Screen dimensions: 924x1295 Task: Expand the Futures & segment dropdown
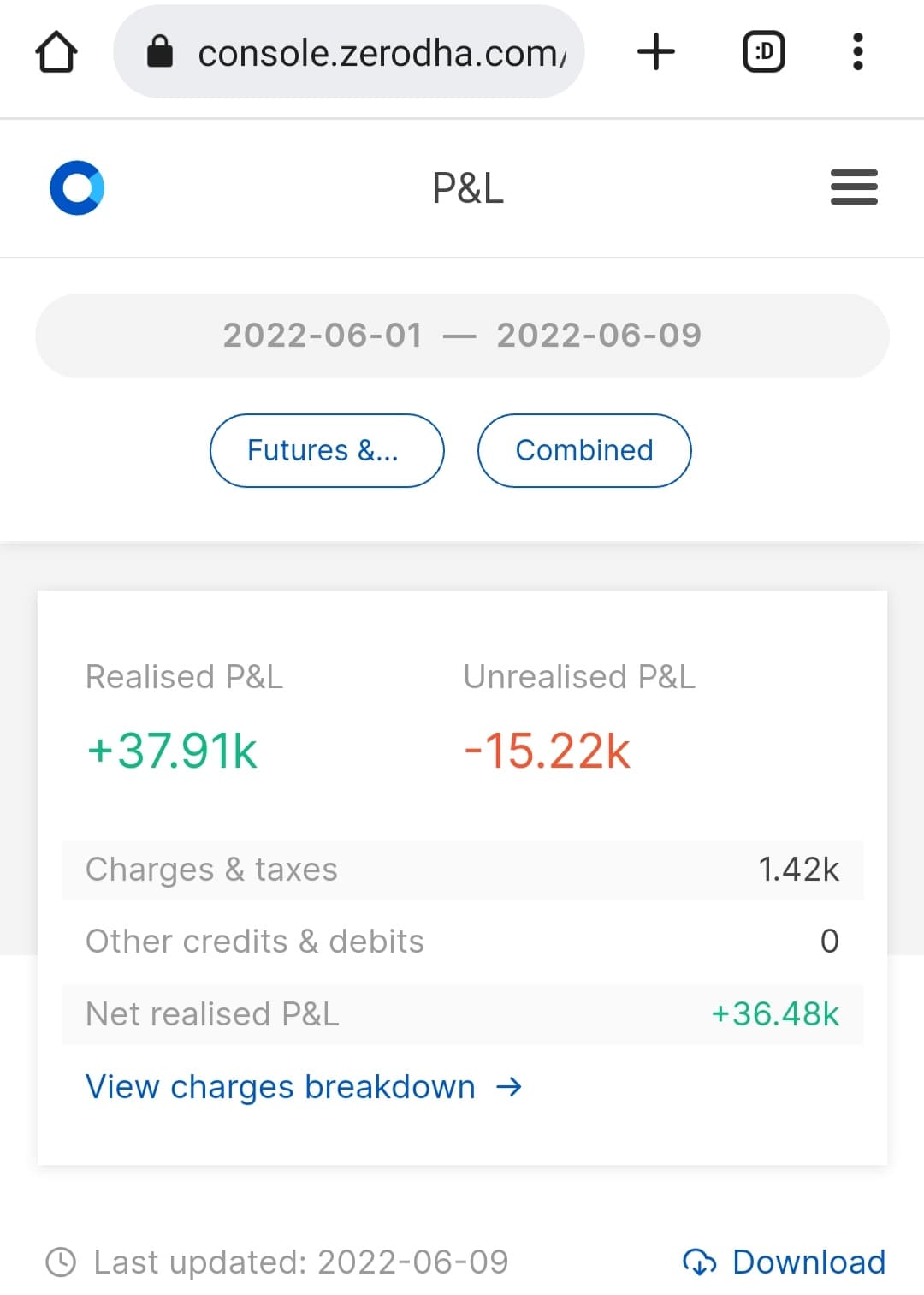coord(327,450)
